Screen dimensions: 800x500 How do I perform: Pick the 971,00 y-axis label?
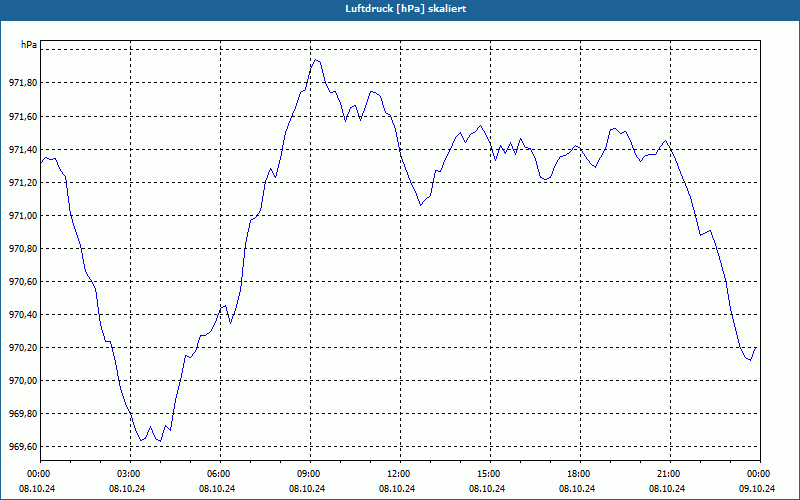24,216
